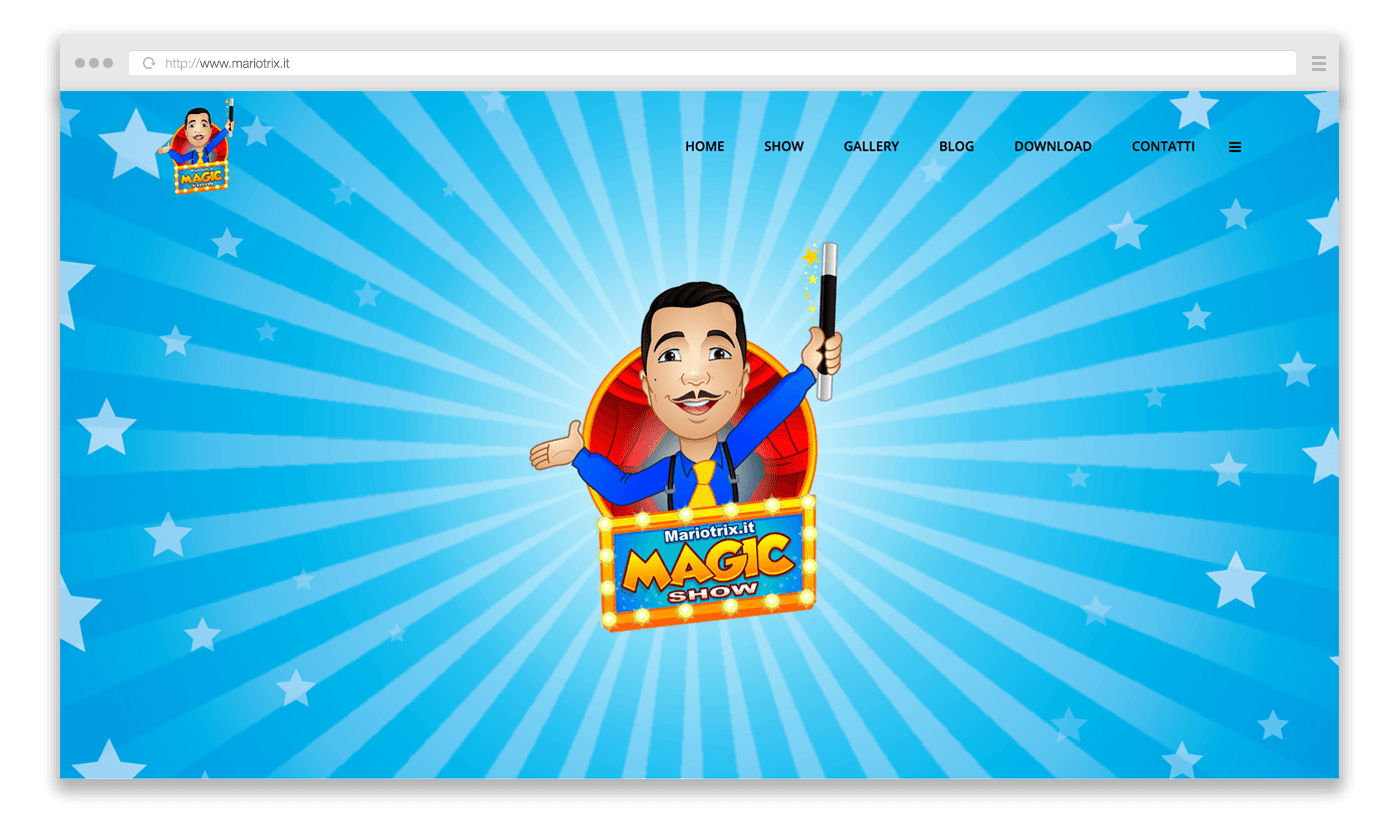The image size is (1400, 820).
Task: Click the small Mariotrix logo in header
Action: click(x=197, y=146)
